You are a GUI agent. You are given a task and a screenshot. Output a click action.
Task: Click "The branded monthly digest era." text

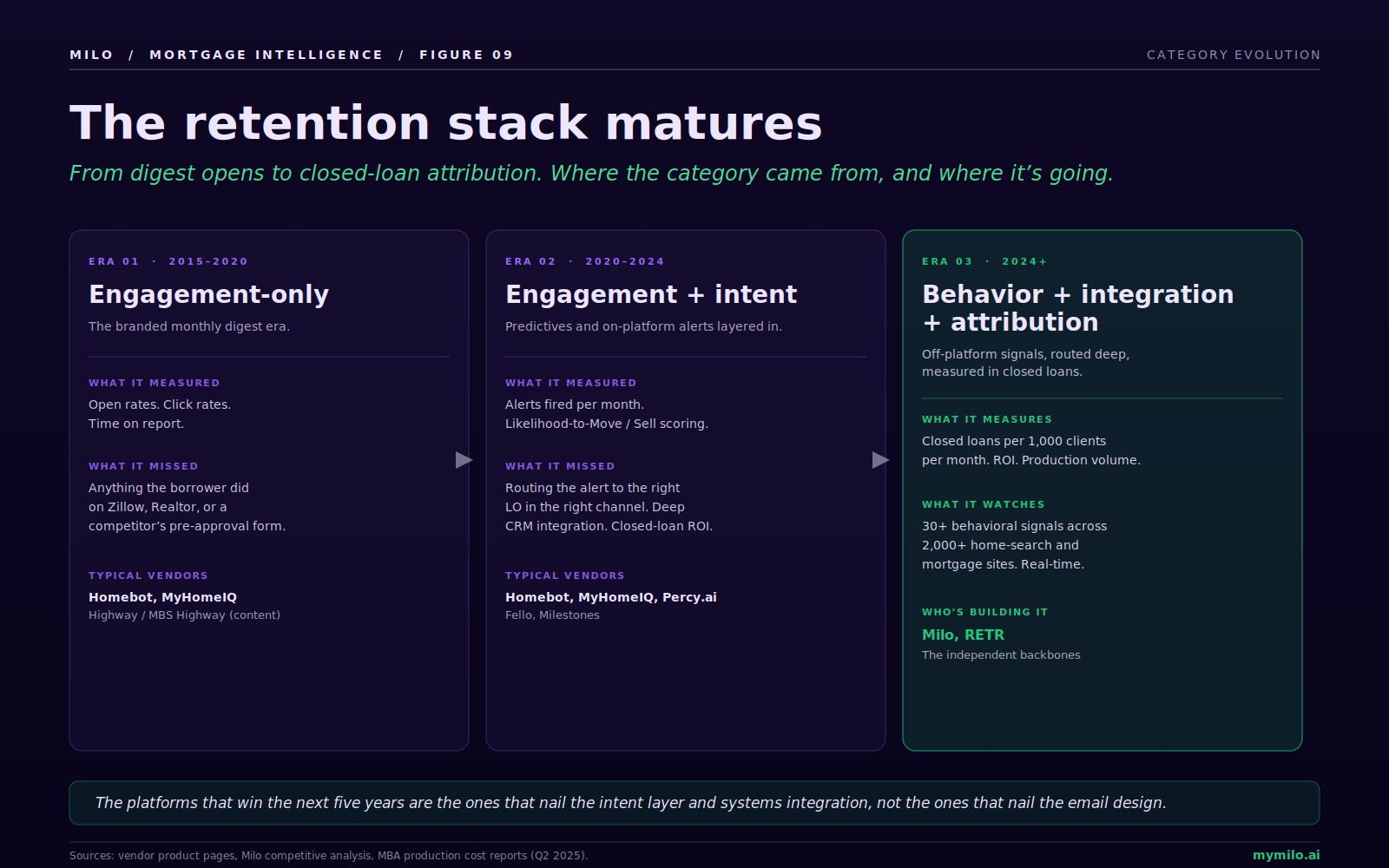pyautogui.click(x=189, y=326)
